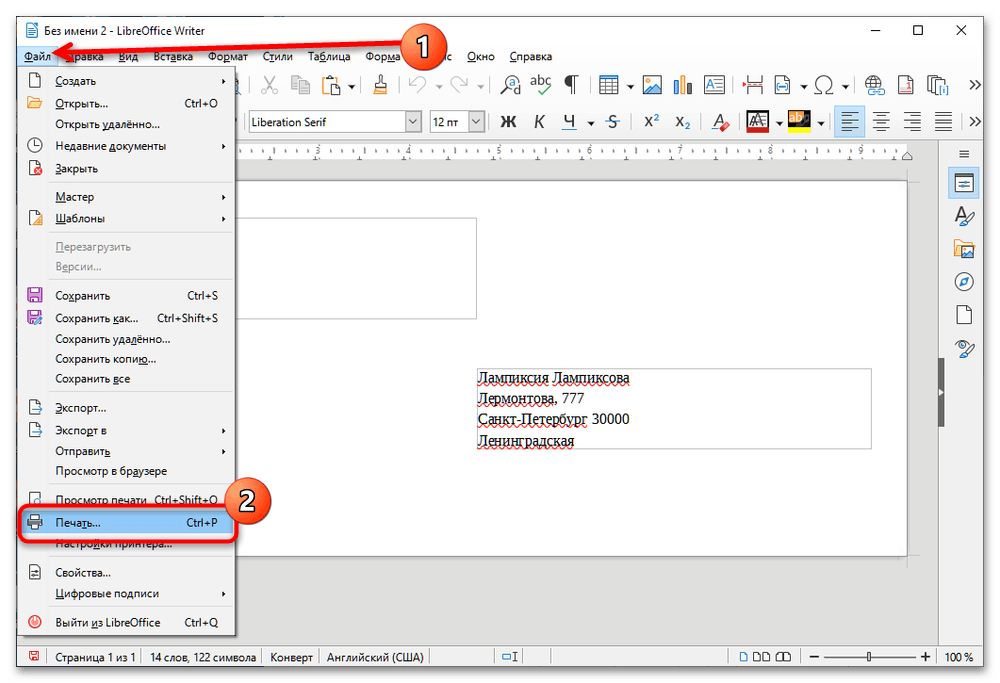1000x683 pixels.
Task: Click Сохранить как... in the menu
Action: click(x=96, y=318)
